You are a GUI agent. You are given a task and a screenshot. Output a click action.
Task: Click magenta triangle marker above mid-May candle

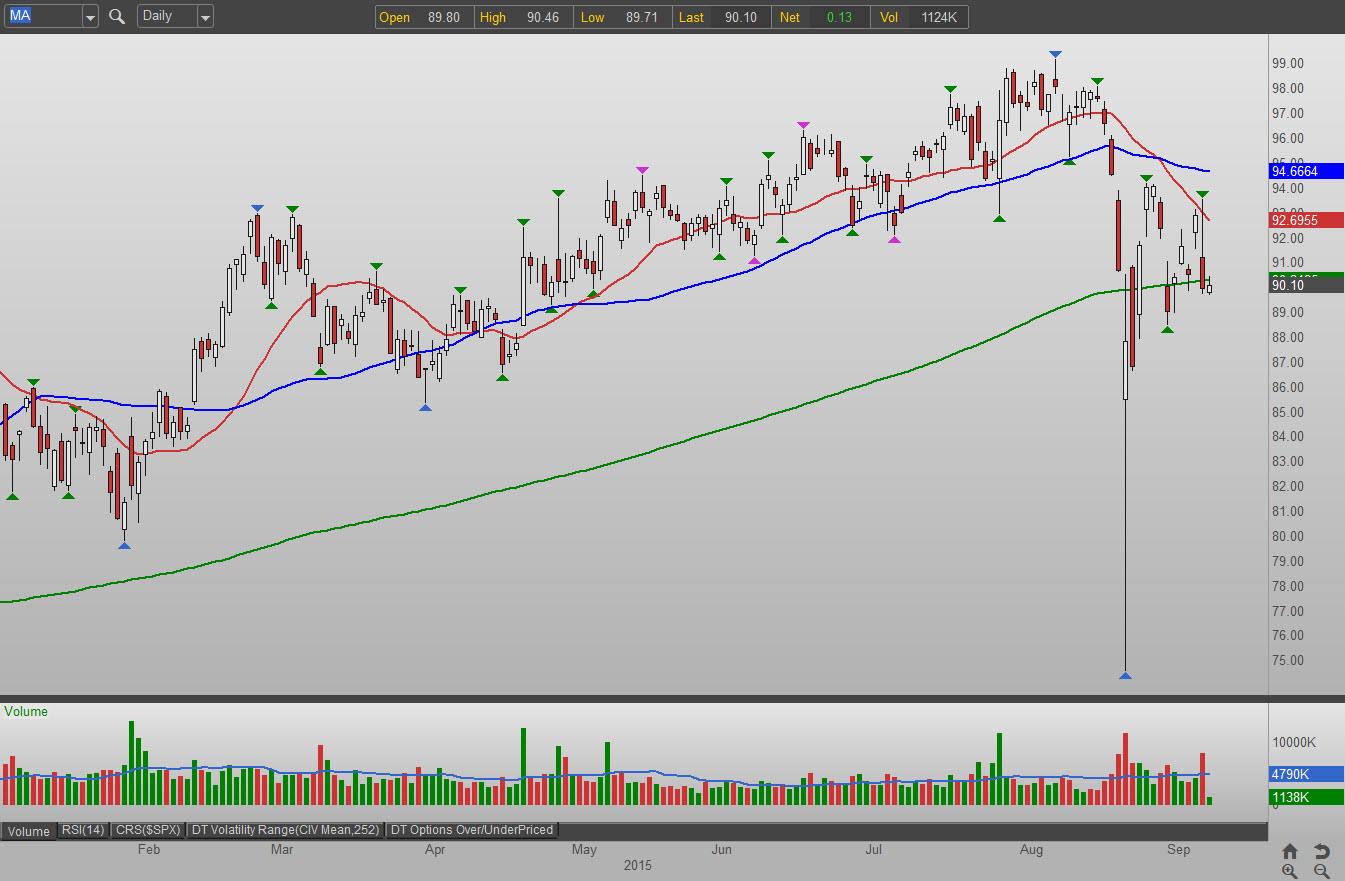click(642, 170)
